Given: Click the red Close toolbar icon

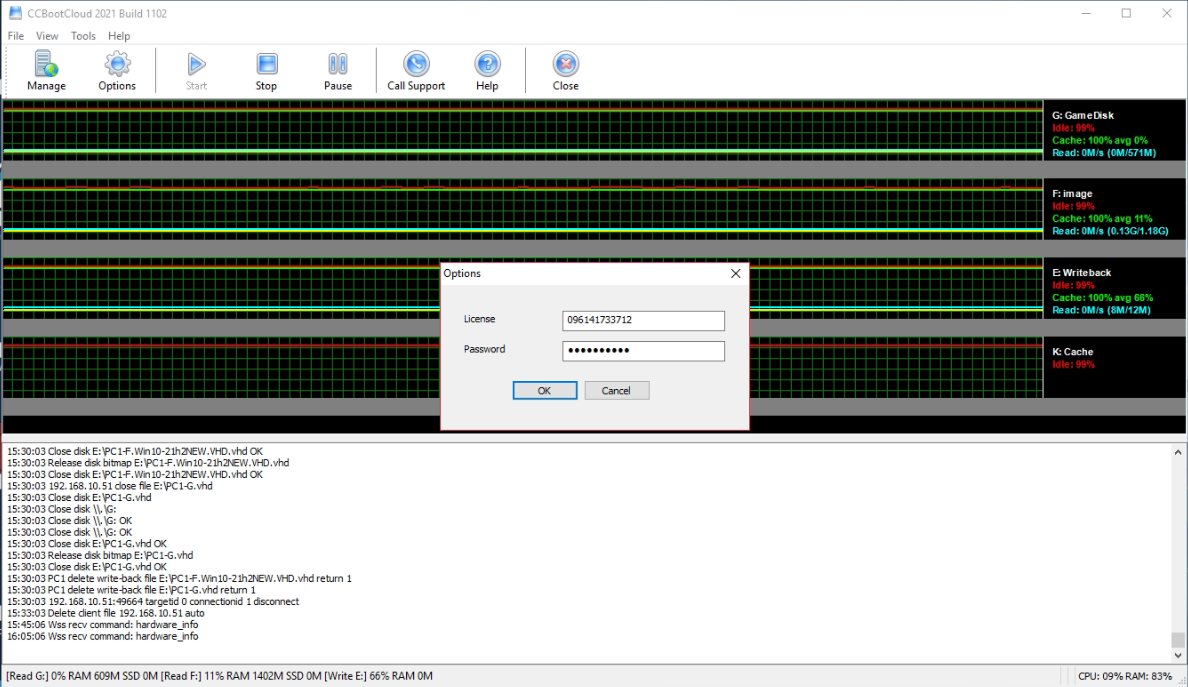Looking at the screenshot, I should [x=565, y=66].
